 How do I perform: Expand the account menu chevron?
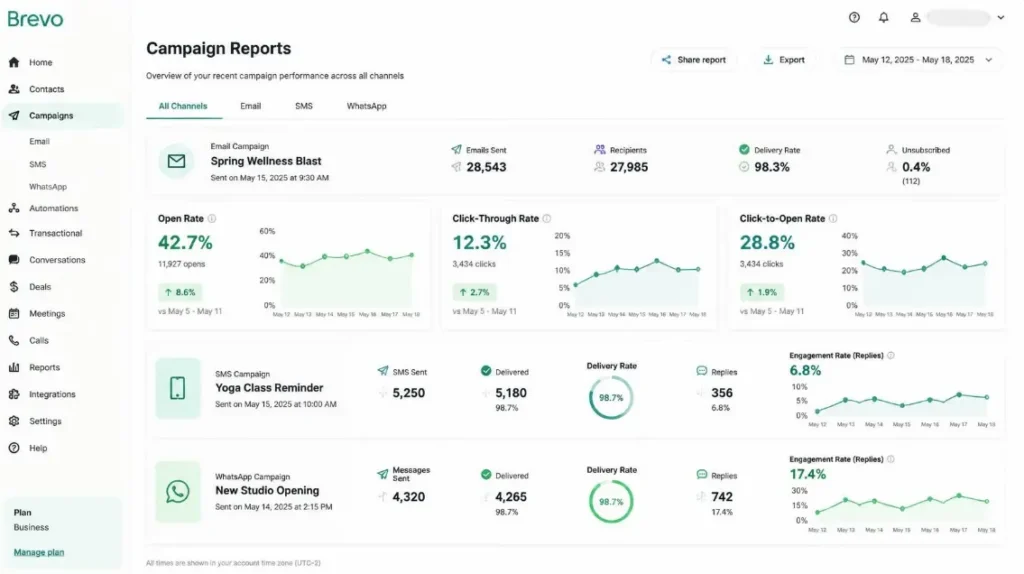(x=1000, y=18)
